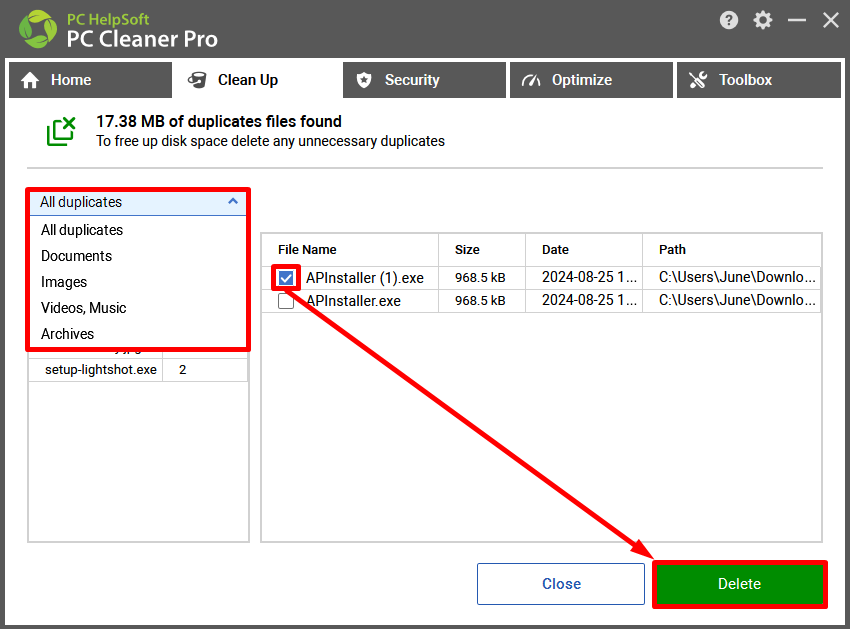Select setup-lightshot.exe in the duplicates list

[x=101, y=370]
